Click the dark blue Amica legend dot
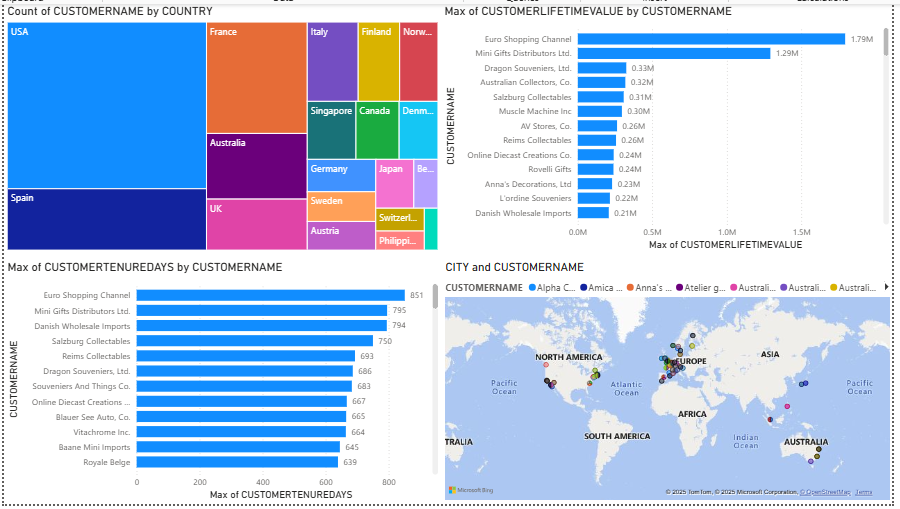The width and height of the screenshot is (900, 509). click(583, 288)
